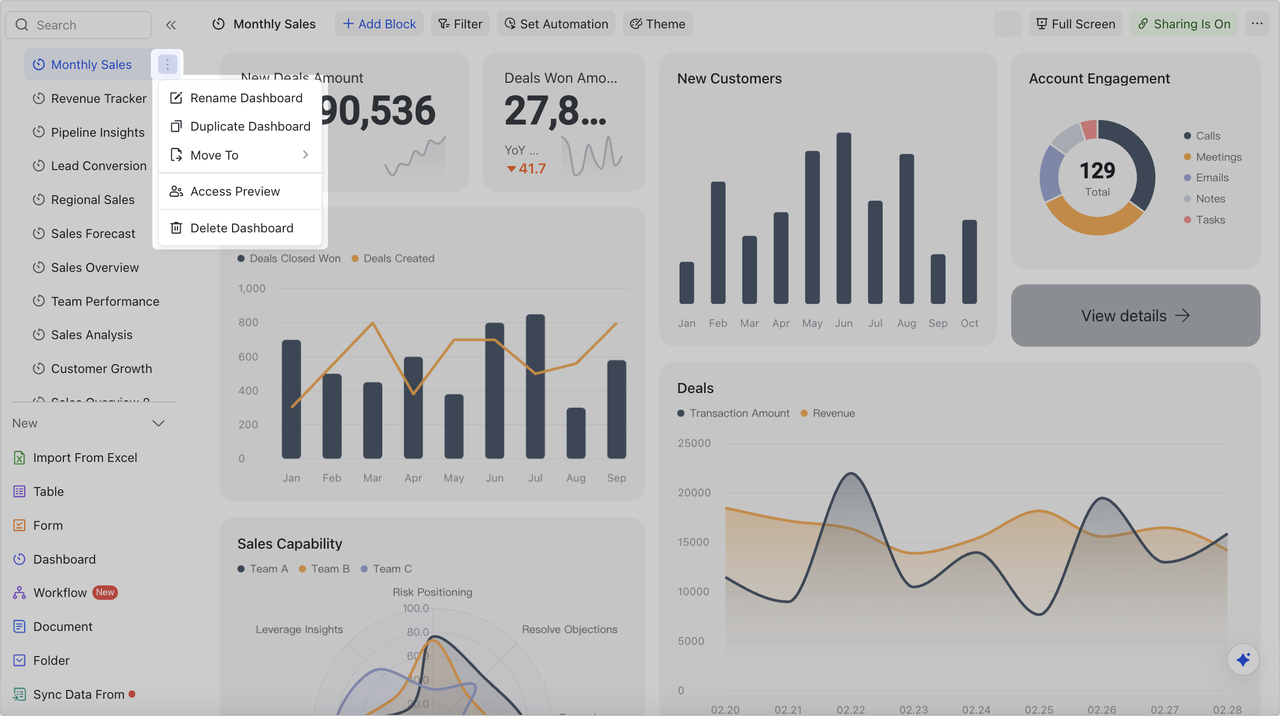
Task: Click the Table icon in New section
Action: point(19,492)
